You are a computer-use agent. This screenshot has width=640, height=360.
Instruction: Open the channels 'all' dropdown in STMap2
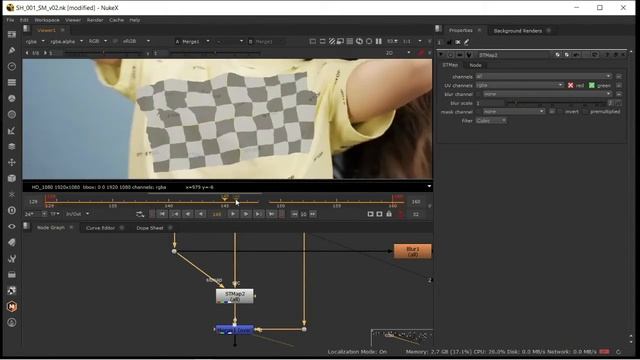point(544,76)
